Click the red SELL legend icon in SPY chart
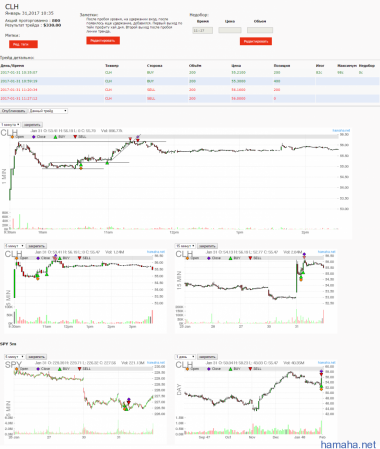 pos(79,369)
